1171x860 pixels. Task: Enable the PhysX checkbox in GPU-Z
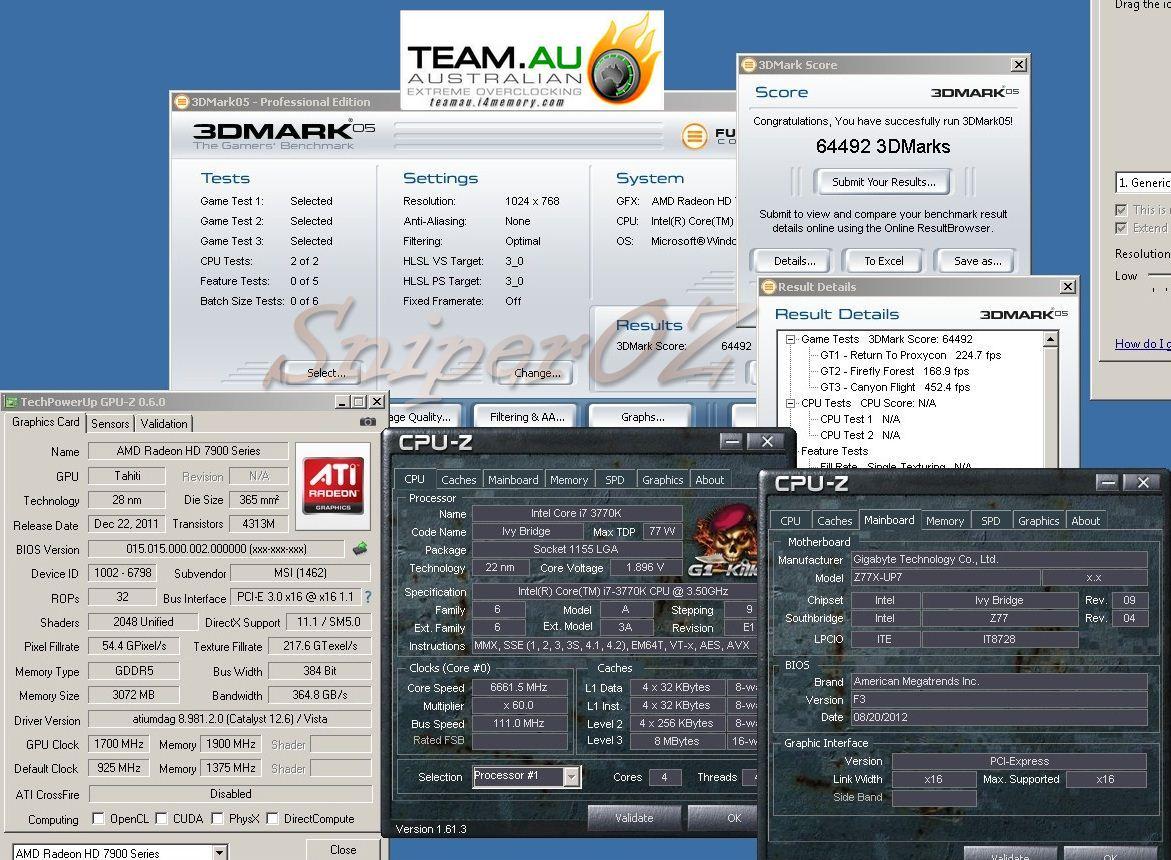217,818
